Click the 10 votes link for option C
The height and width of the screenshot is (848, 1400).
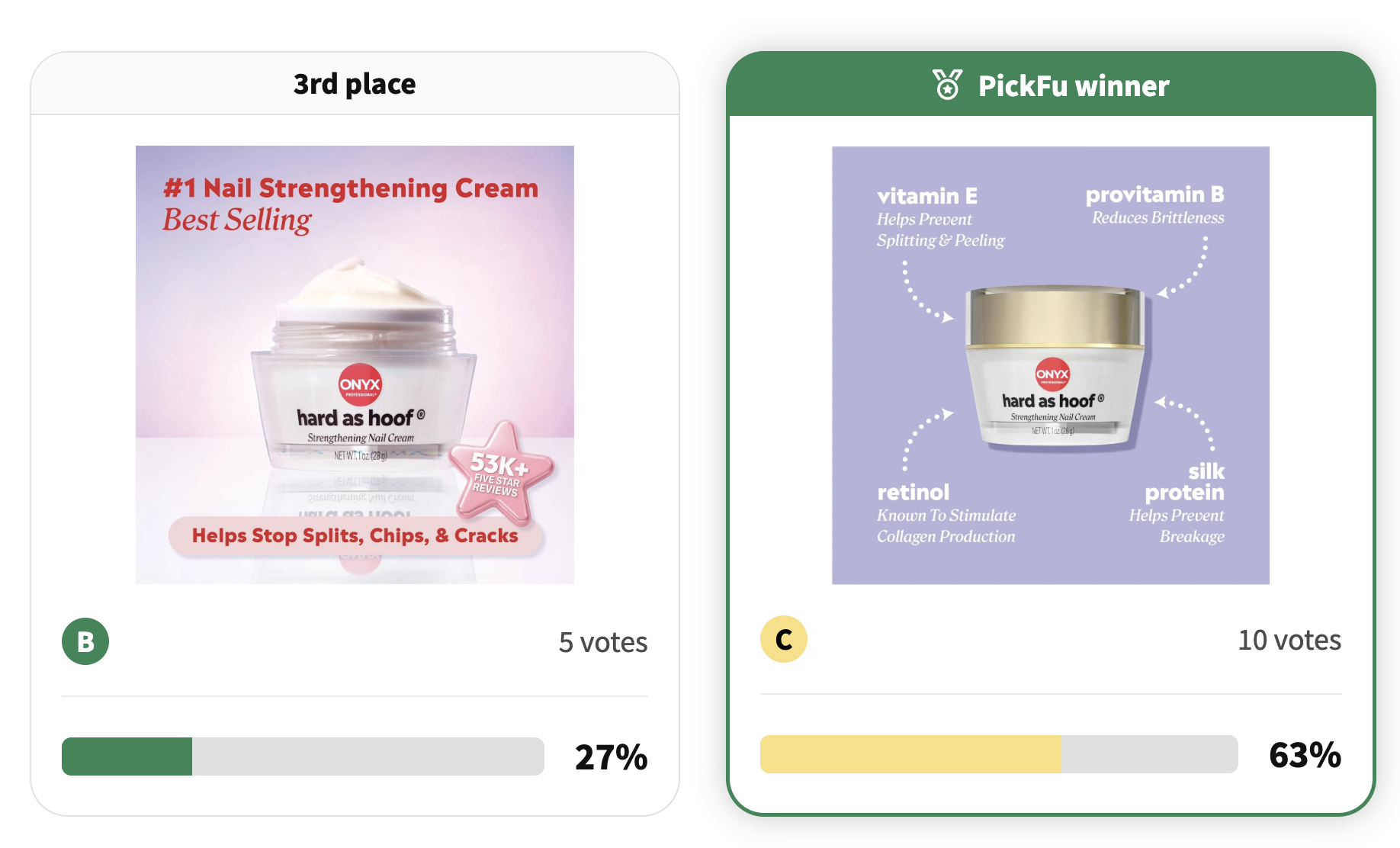point(1289,640)
